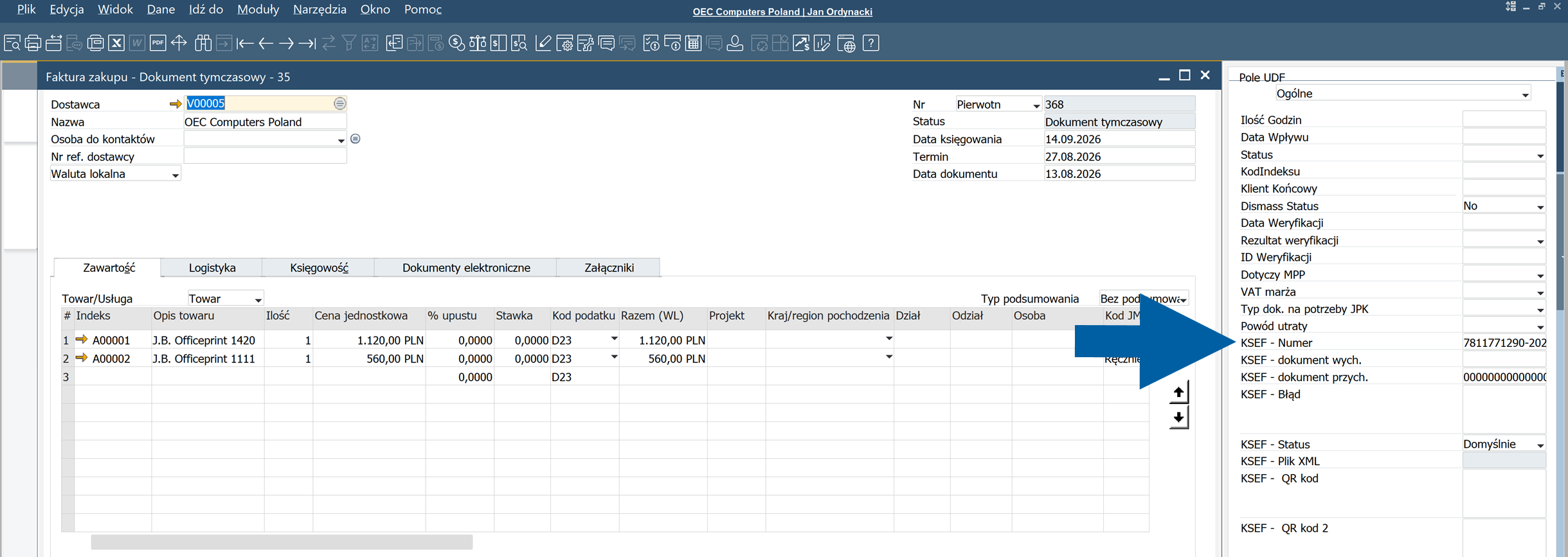Screen dimensions: 1568x557
Task: Switch to the Dokumenty elektroniczne tab
Action: tap(466, 268)
